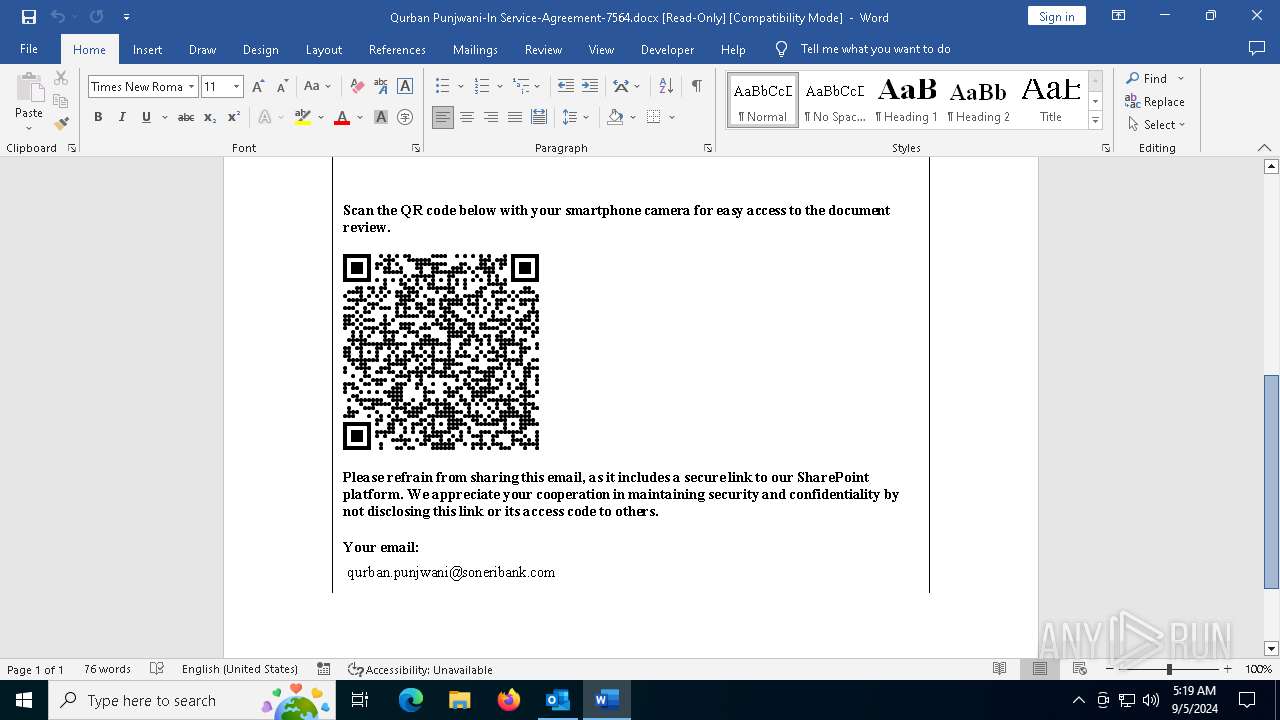This screenshot has height=720, width=1280.
Task: Expand the Styles gallery More arrow
Action: click(x=1095, y=121)
